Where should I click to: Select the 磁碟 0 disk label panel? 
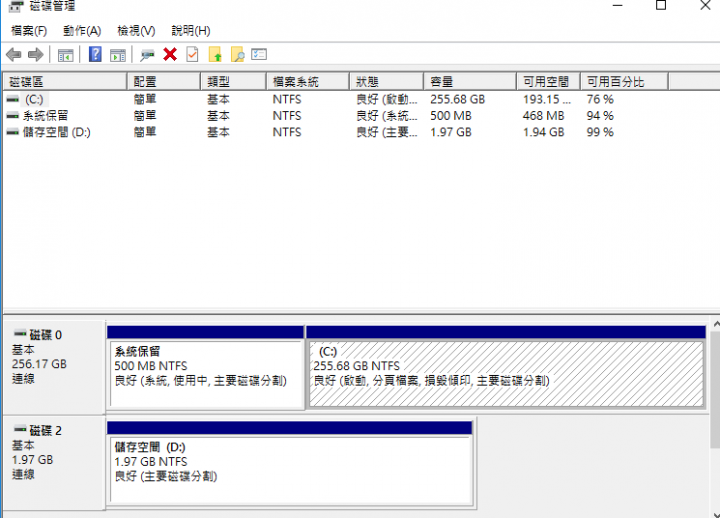(54, 367)
